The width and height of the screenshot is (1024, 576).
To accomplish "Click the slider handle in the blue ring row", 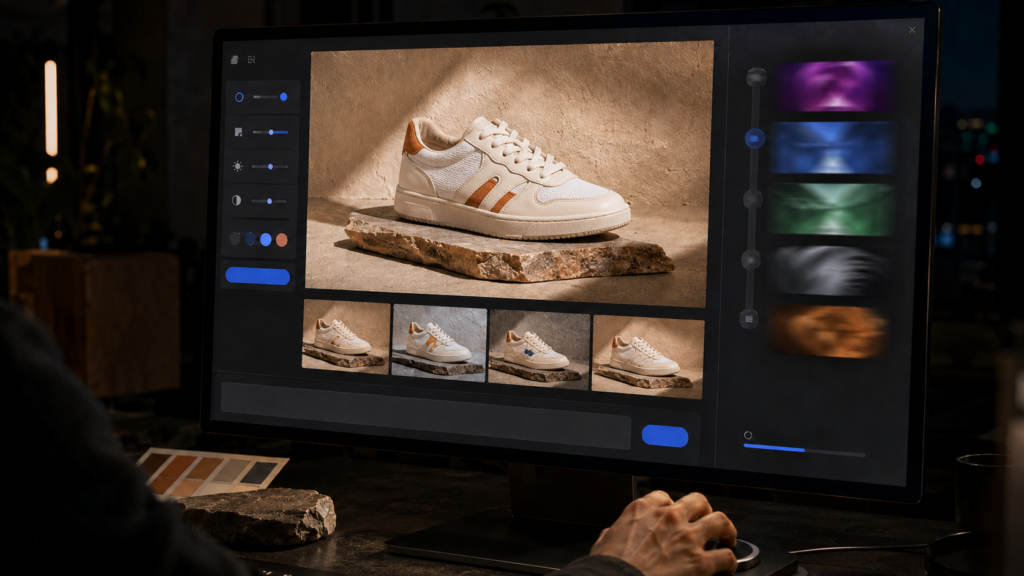I will coord(283,97).
